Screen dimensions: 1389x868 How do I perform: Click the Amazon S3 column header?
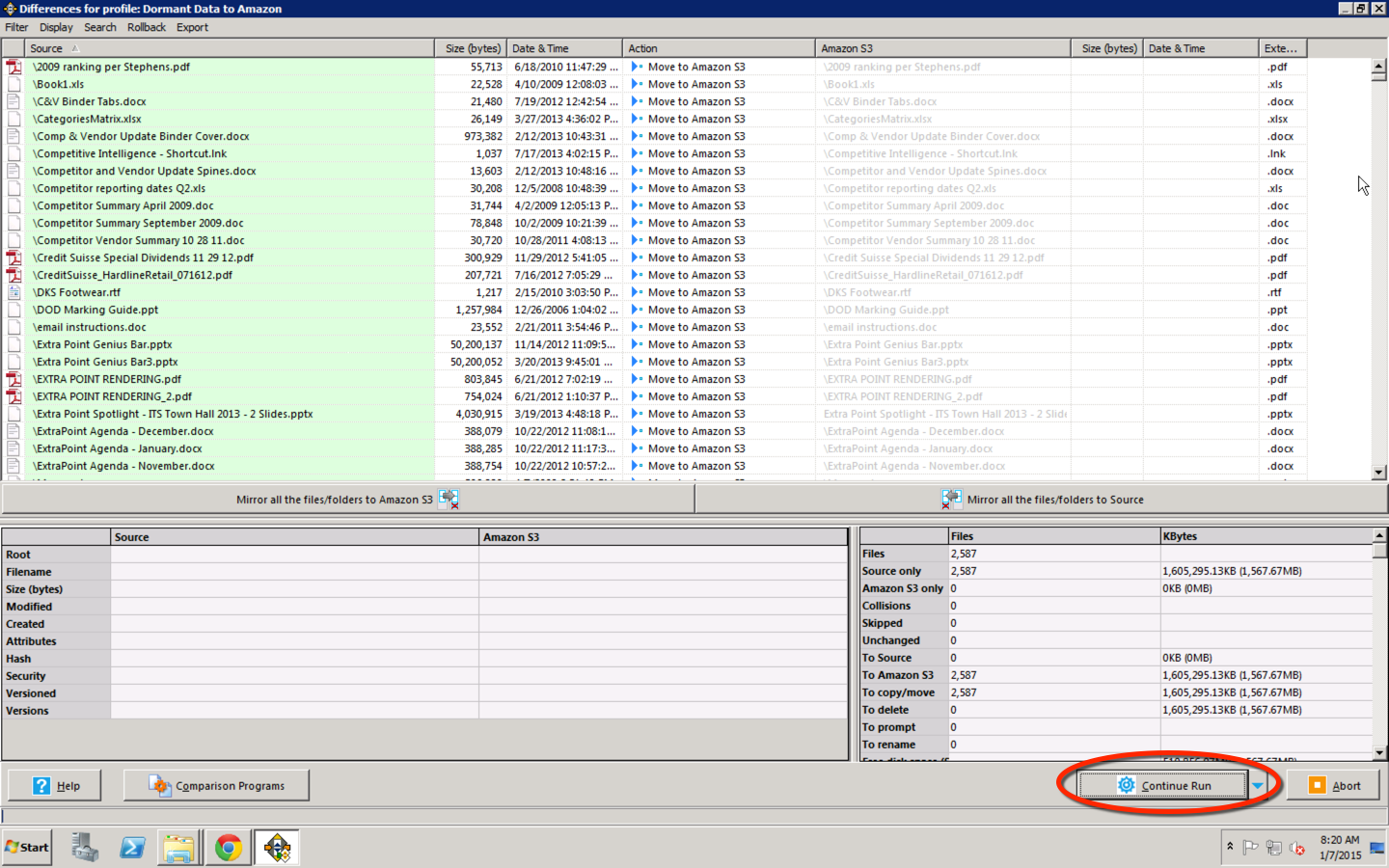[942, 48]
